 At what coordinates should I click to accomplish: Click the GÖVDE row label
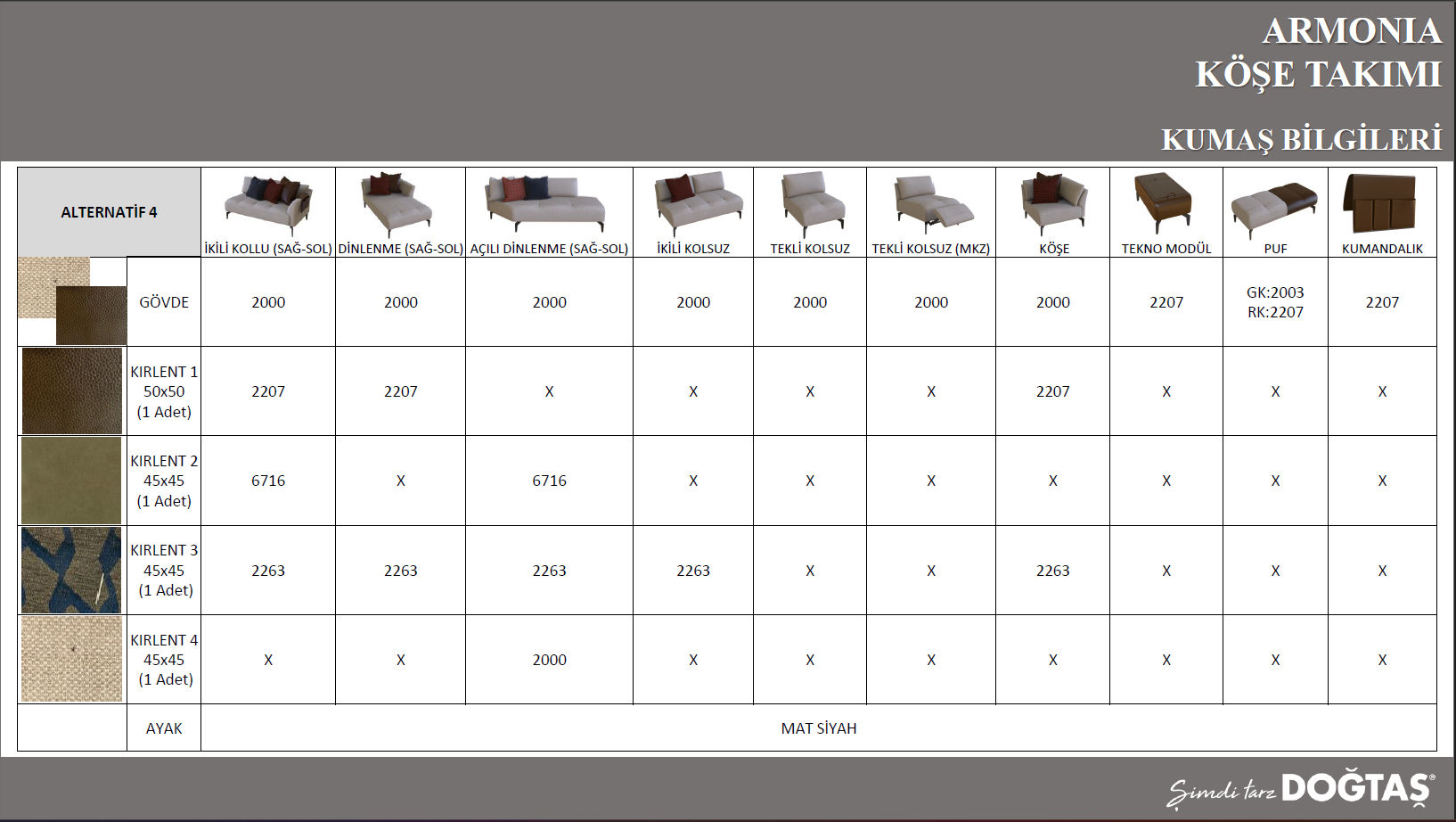click(x=164, y=302)
